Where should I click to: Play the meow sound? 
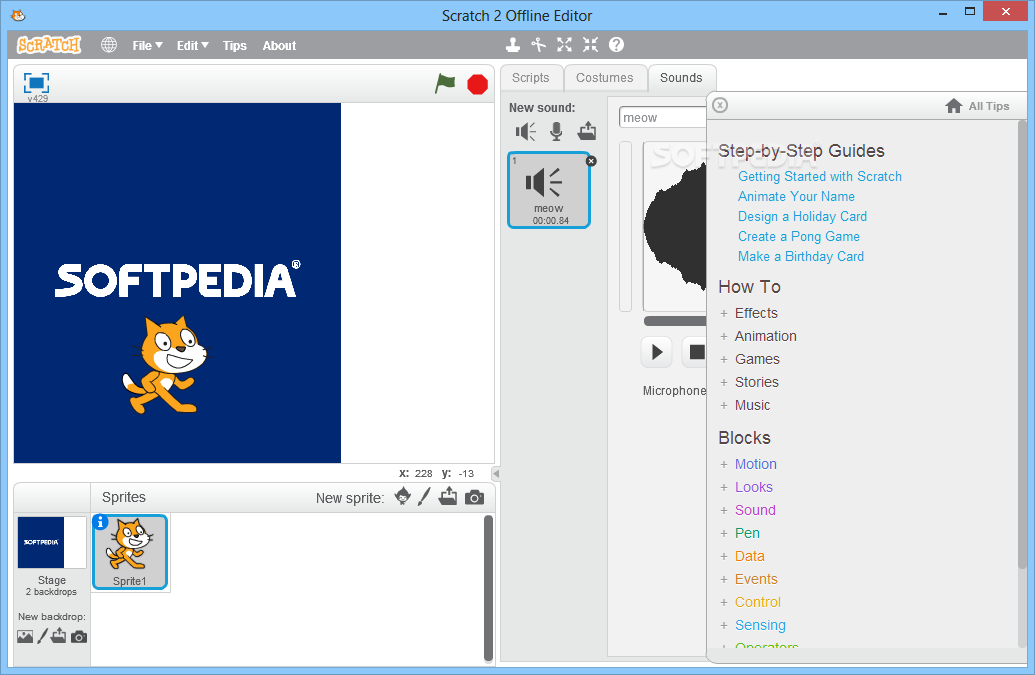click(x=657, y=352)
